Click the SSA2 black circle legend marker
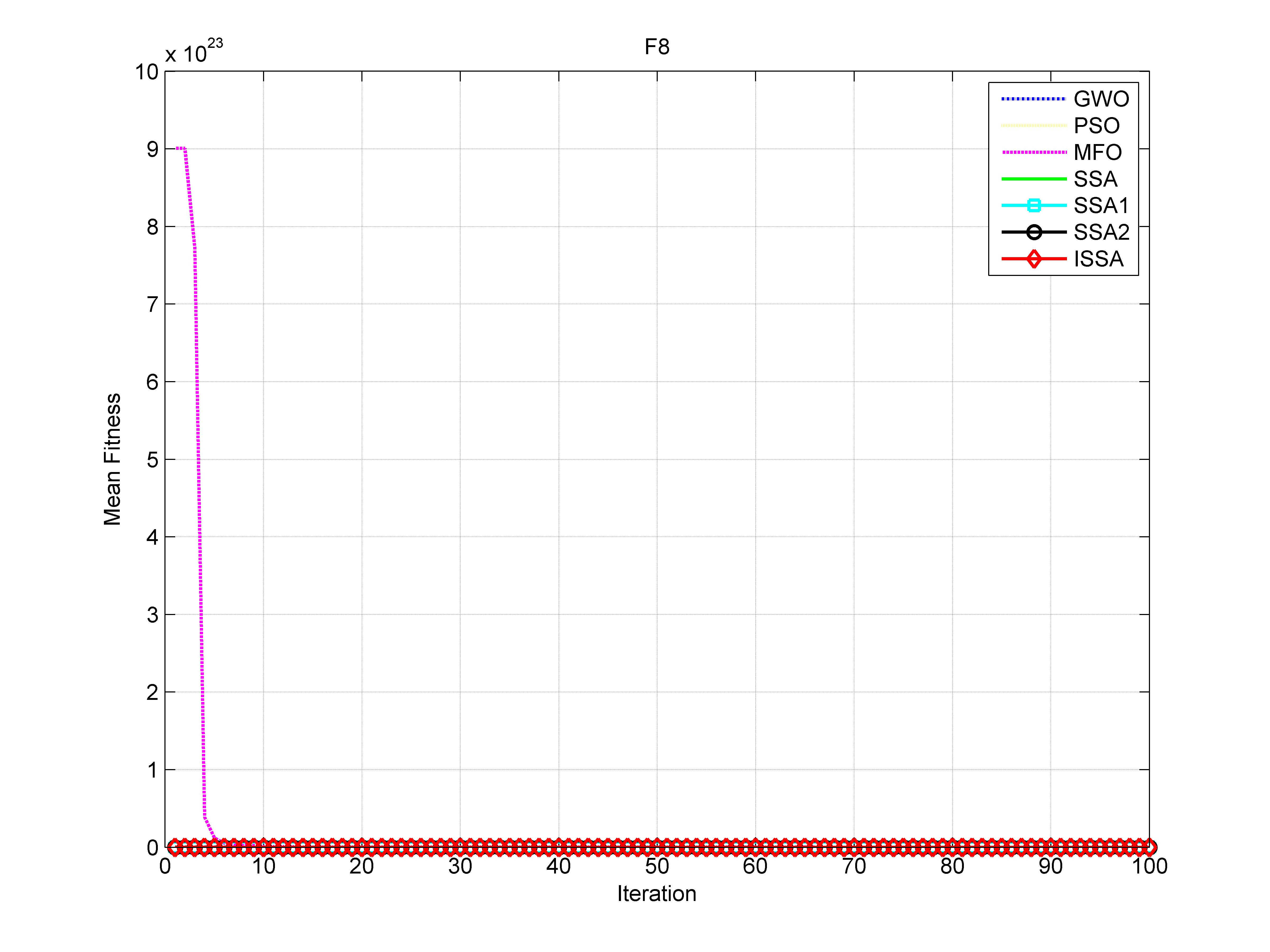This screenshot has height=952, width=1270. (1033, 232)
